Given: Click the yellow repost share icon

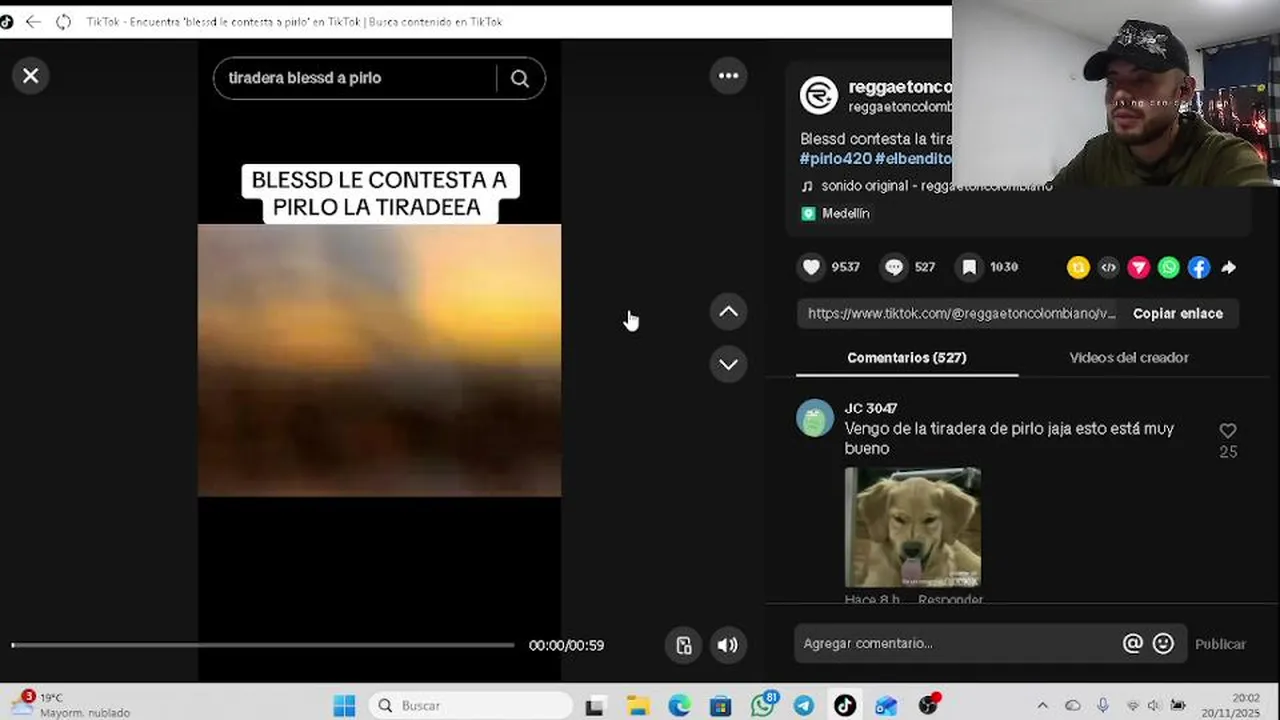Looking at the screenshot, I should coord(1078,267).
